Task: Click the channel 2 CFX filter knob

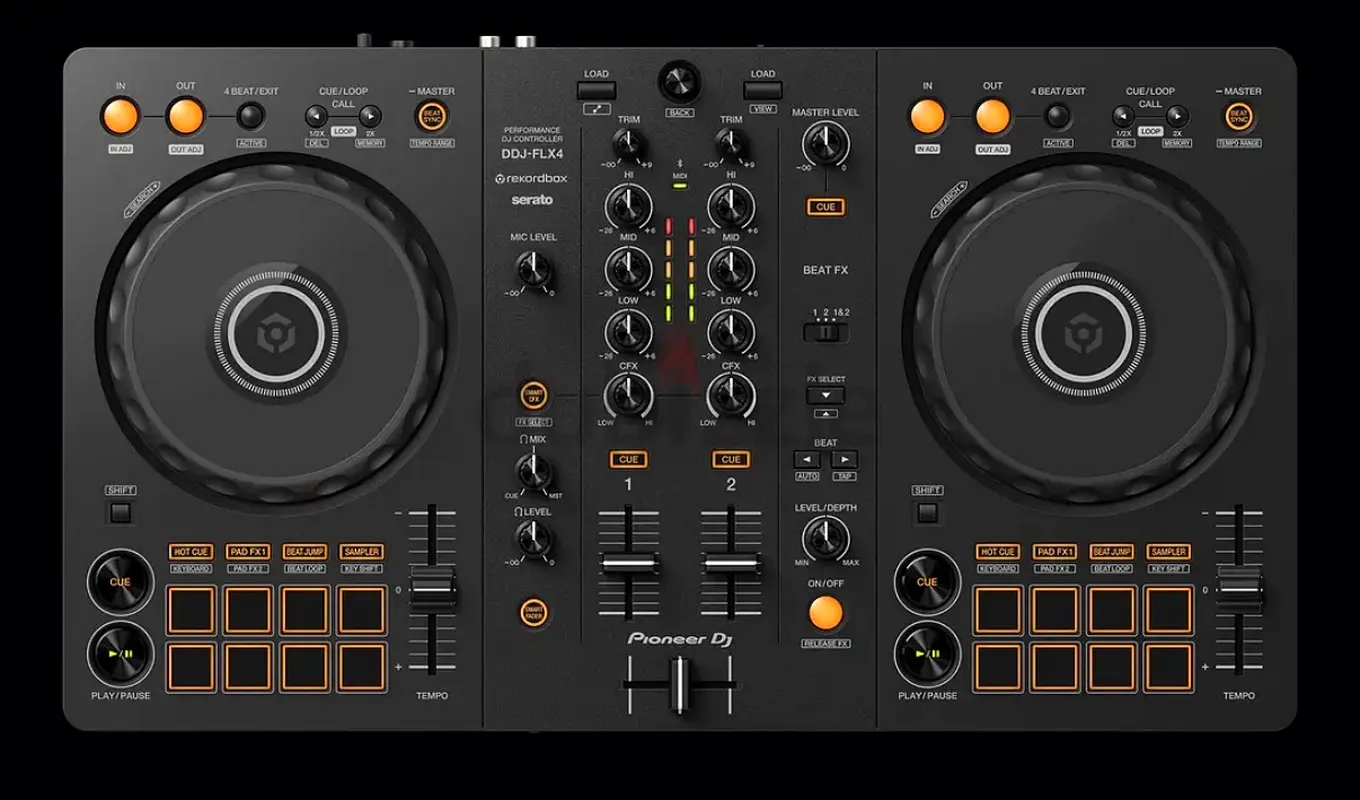Action: (x=731, y=395)
